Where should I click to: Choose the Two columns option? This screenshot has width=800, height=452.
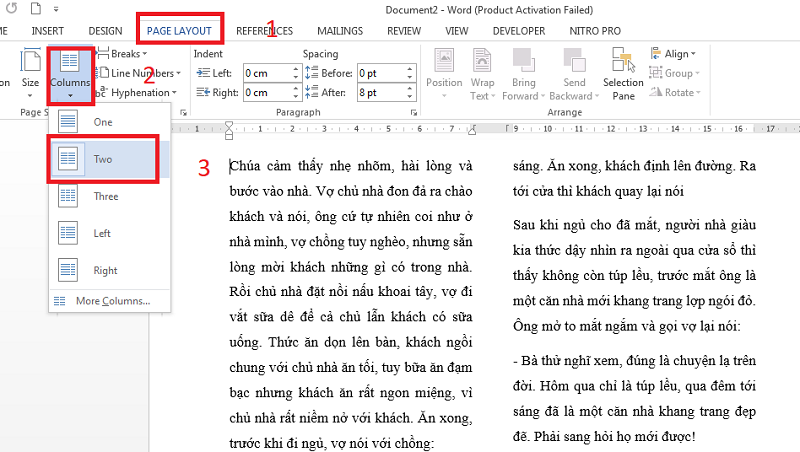109,159
